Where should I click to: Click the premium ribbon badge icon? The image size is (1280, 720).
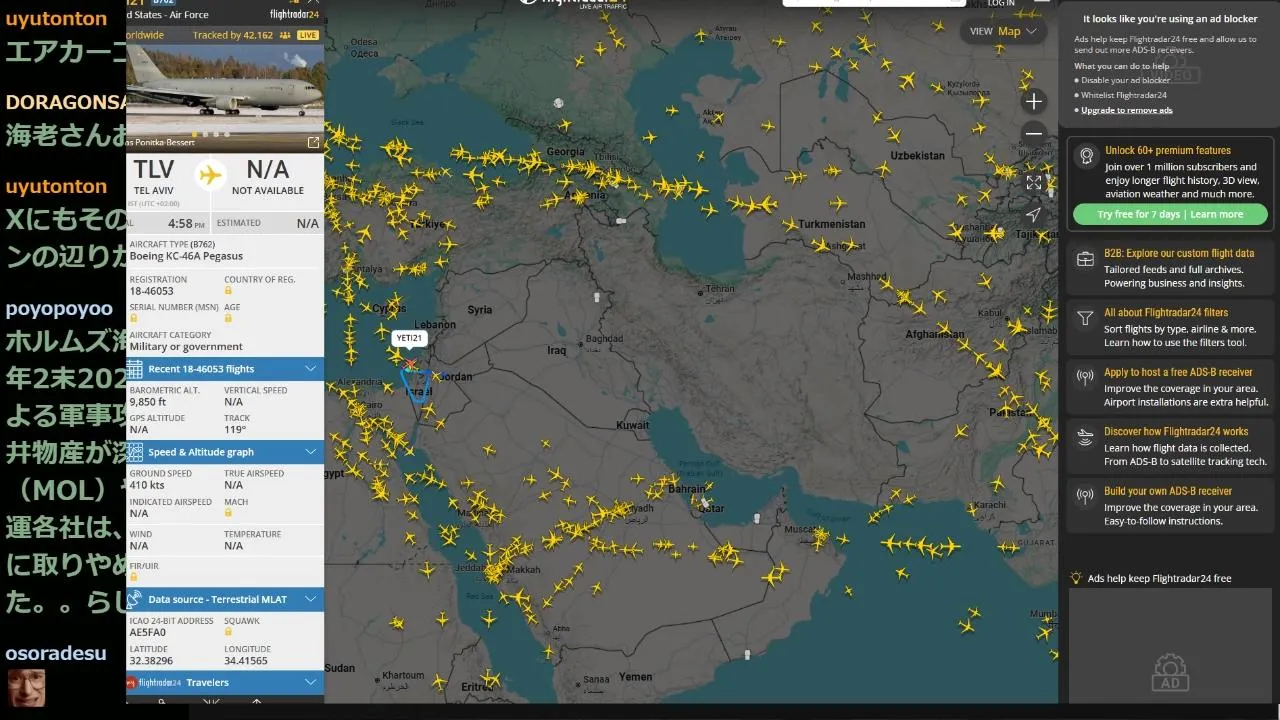[x=1085, y=155]
